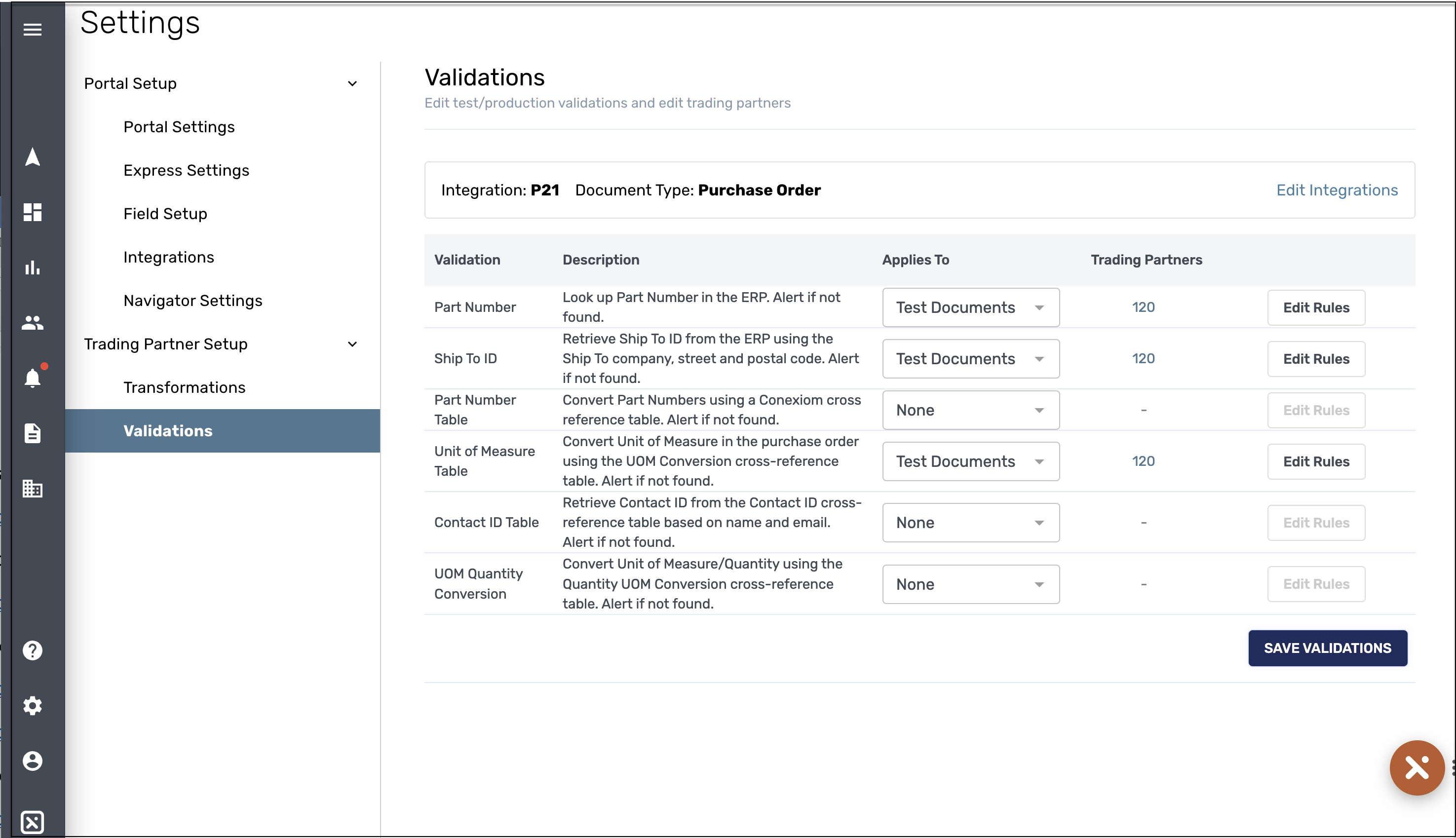The width and height of the screenshot is (1456, 838).
Task: Click the documents page icon
Action: [x=32, y=433]
